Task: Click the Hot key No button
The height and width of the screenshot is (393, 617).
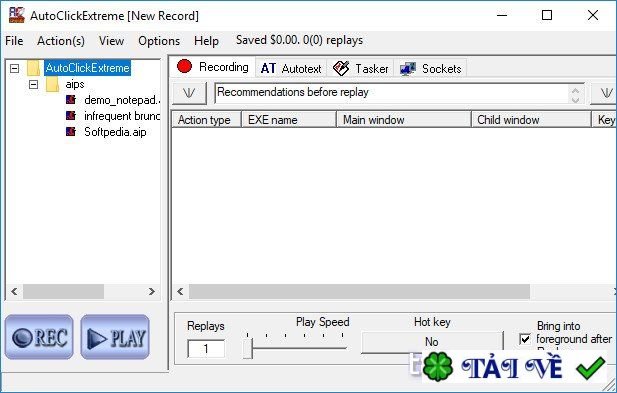Action: 432,342
